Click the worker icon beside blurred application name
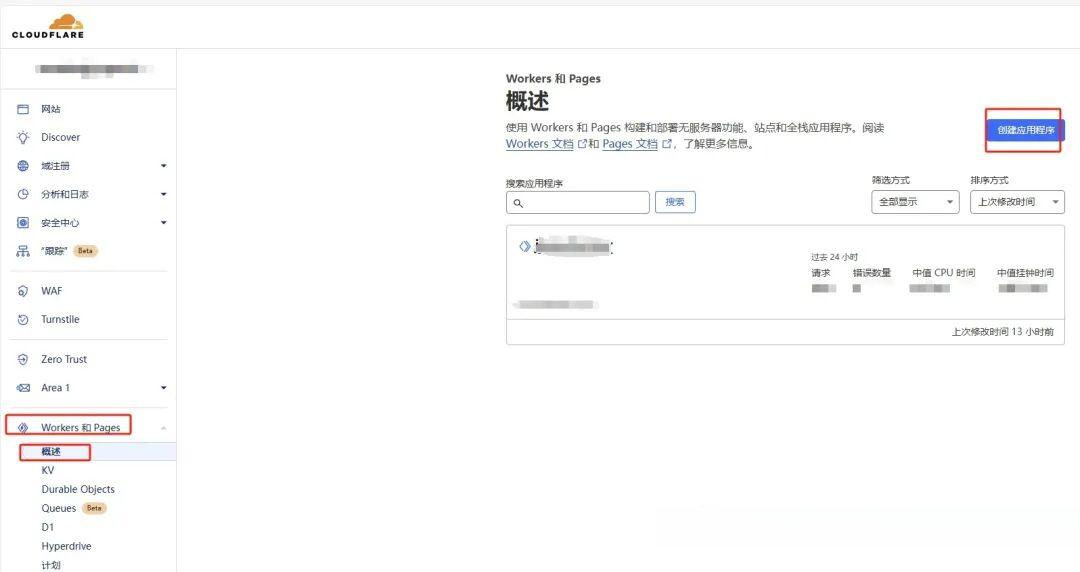The height and width of the screenshot is (572, 1080). coord(524,246)
